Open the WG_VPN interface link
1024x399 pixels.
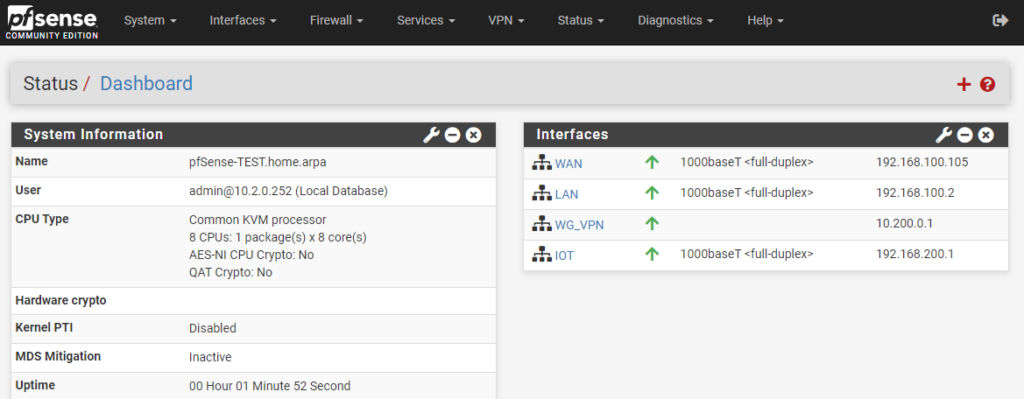[579, 225]
